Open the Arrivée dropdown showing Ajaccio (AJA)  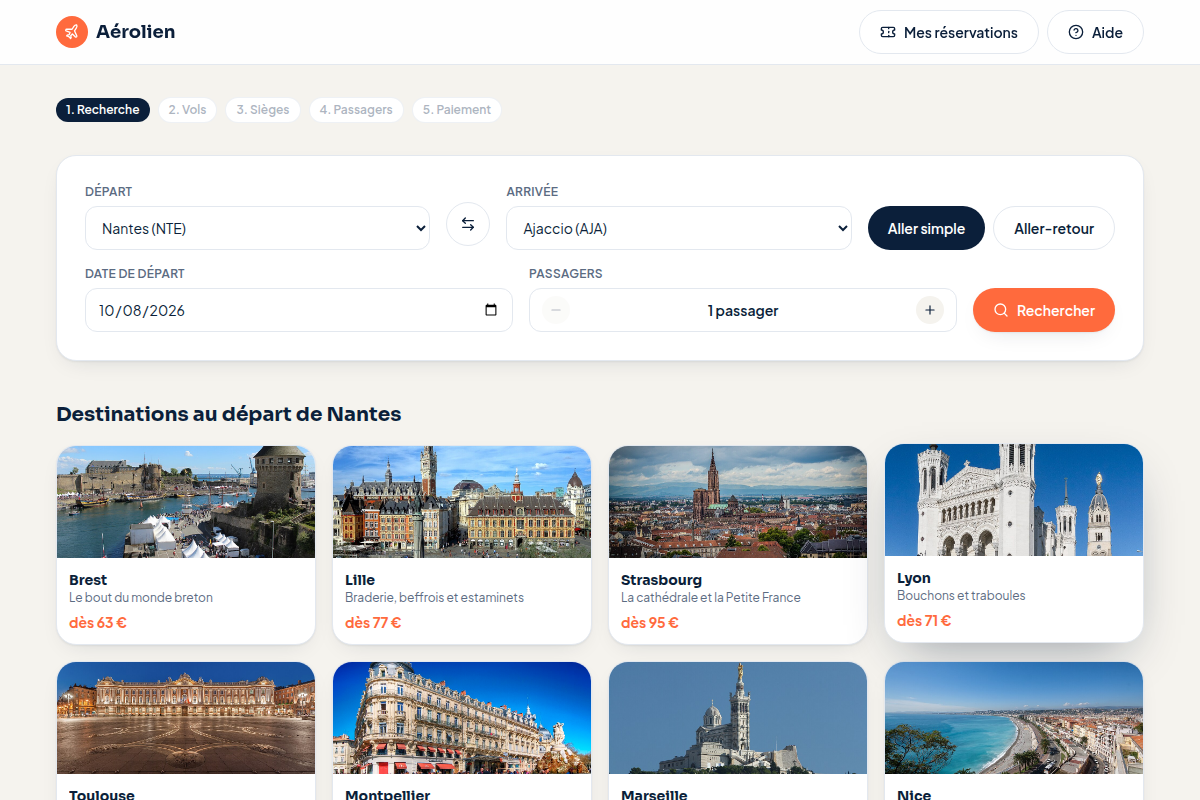coord(679,228)
